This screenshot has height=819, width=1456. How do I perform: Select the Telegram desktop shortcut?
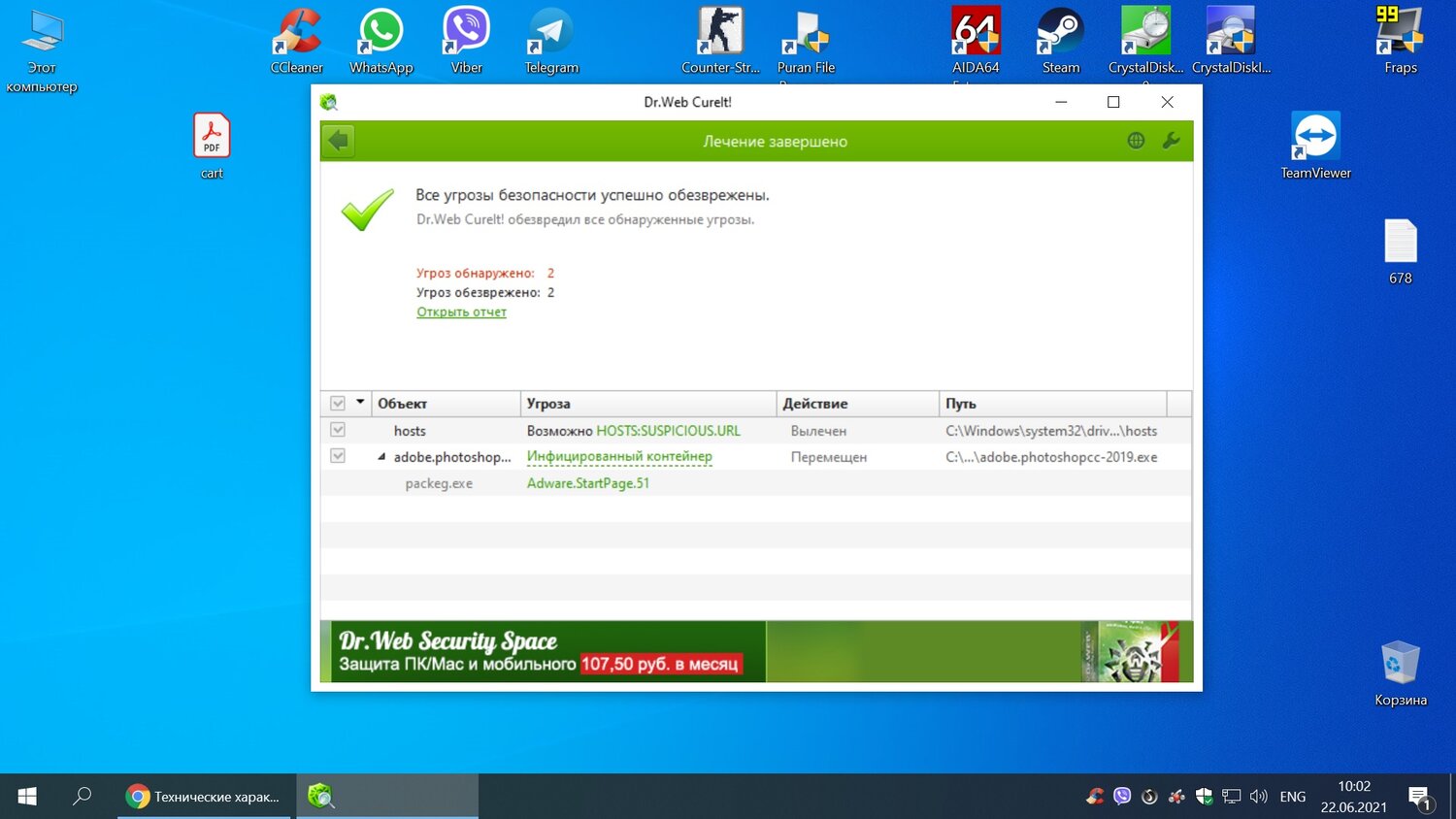click(x=551, y=41)
